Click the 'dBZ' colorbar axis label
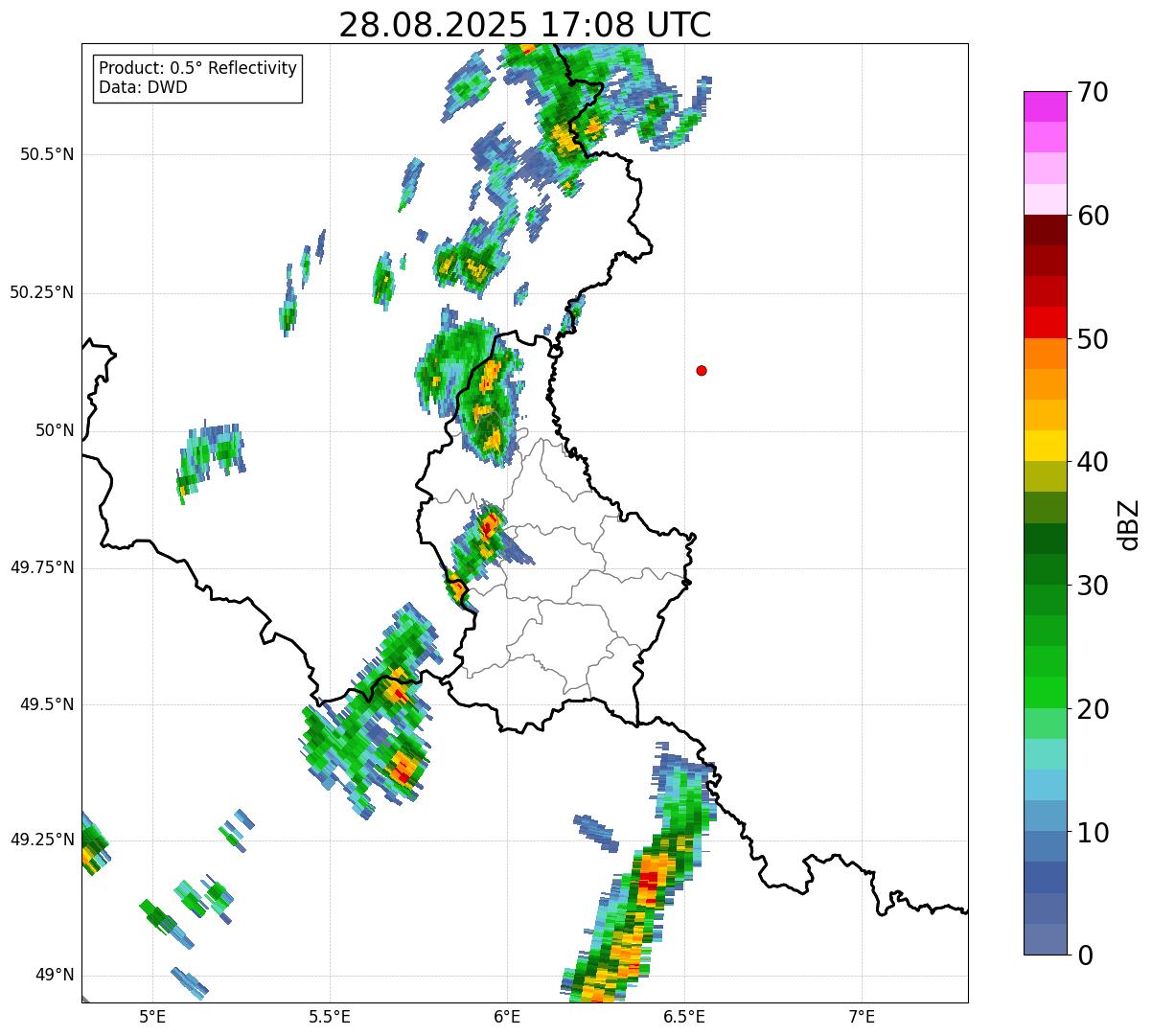This screenshot has height=1036, width=1152. [x=1129, y=523]
